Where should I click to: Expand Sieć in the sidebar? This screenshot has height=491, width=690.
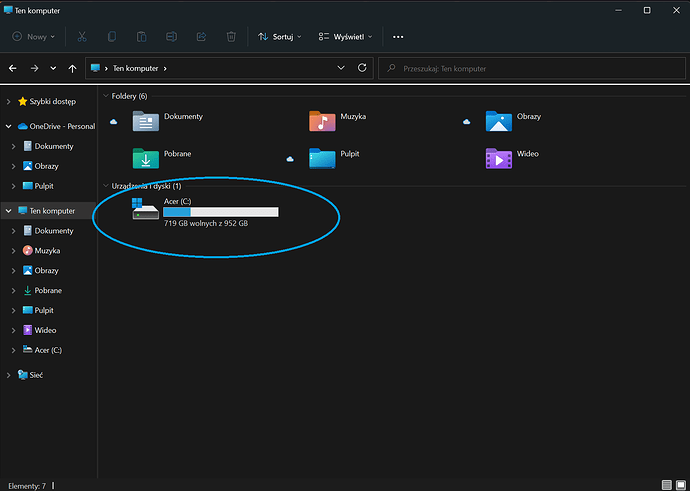(x=8, y=375)
